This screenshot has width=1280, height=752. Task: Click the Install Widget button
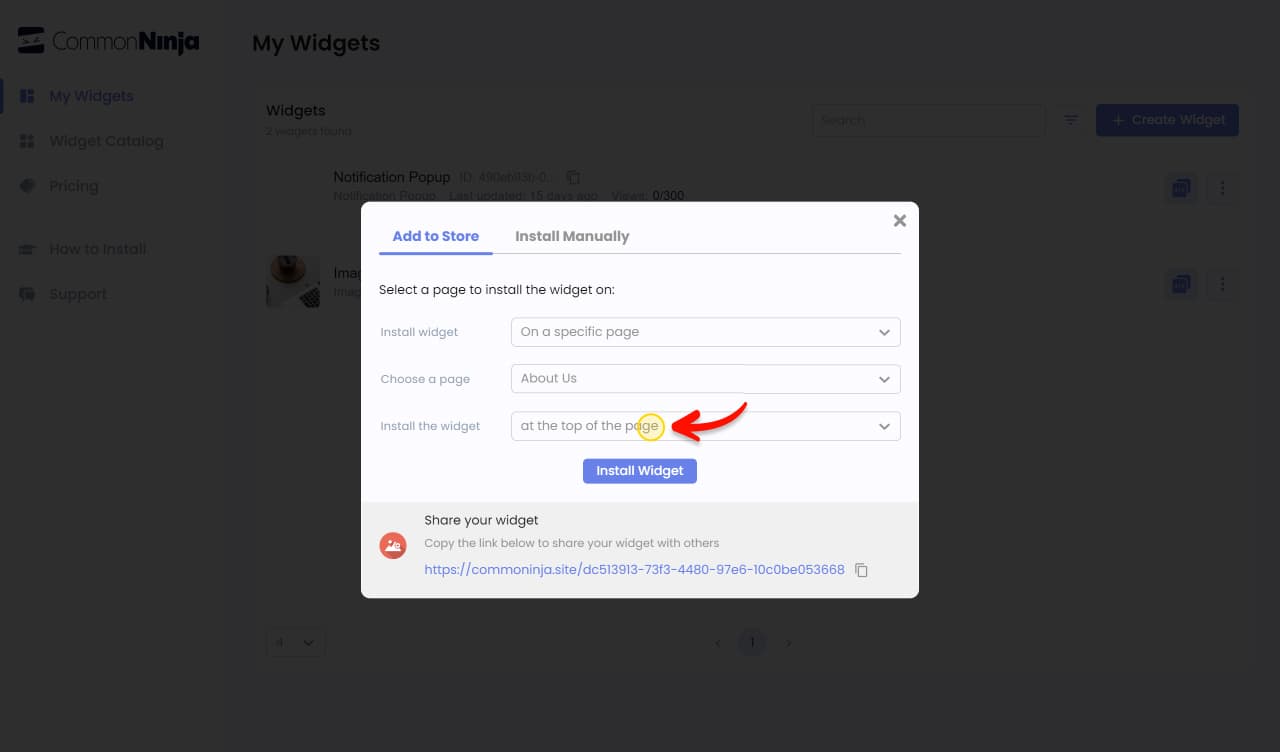[640, 471]
